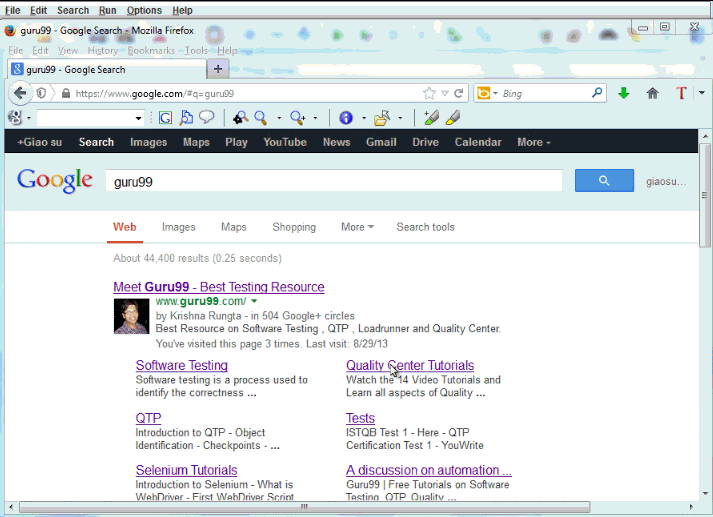Open the More menu in black Google bar

[x=533, y=142]
